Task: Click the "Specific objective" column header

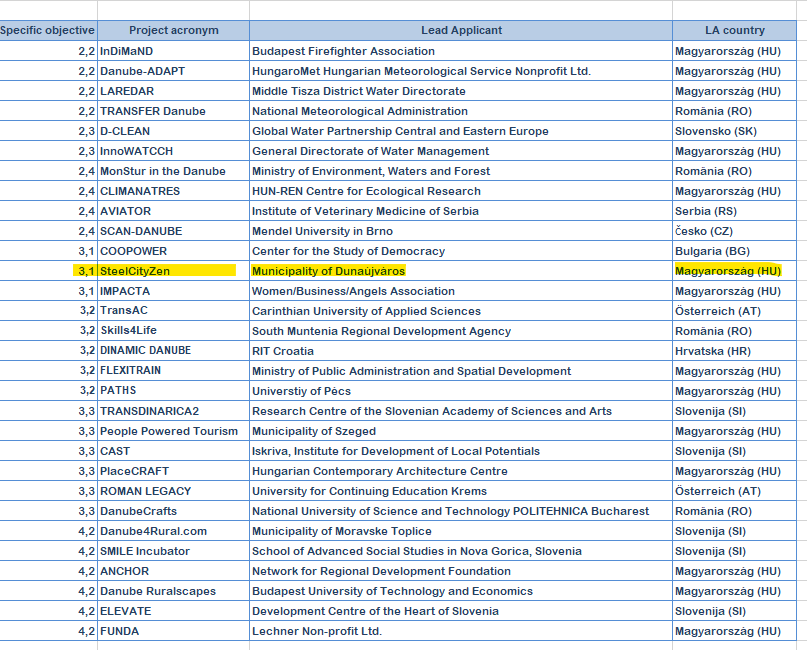Action: pyautogui.click(x=48, y=30)
